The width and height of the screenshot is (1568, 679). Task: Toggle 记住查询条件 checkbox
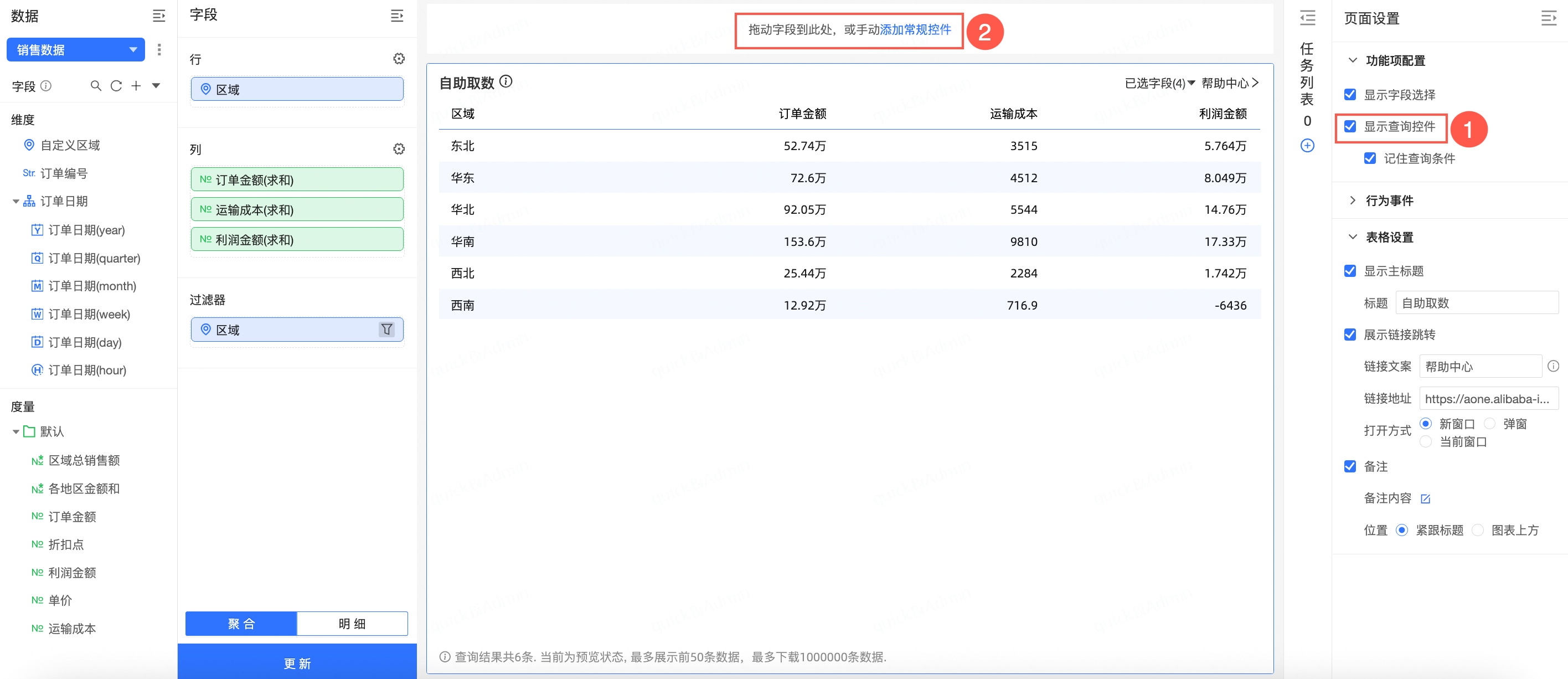(x=1370, y=158)
